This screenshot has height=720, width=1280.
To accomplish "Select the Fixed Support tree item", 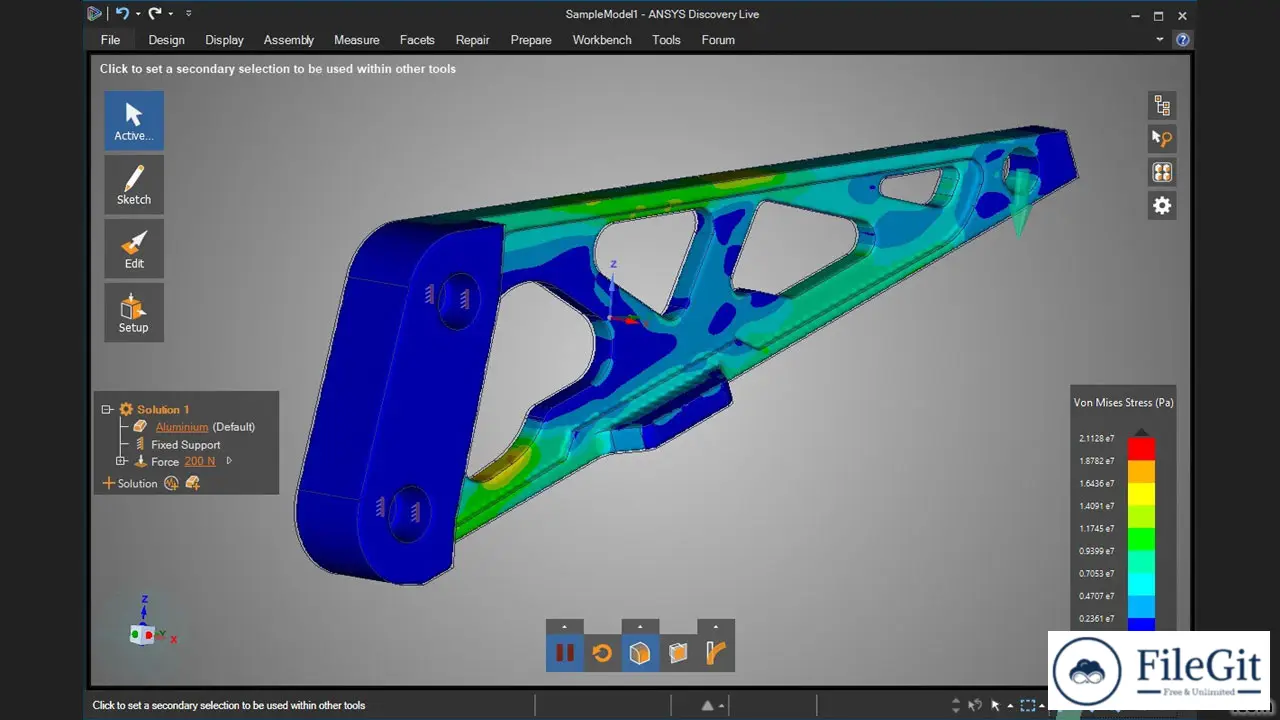I will 186,445.
